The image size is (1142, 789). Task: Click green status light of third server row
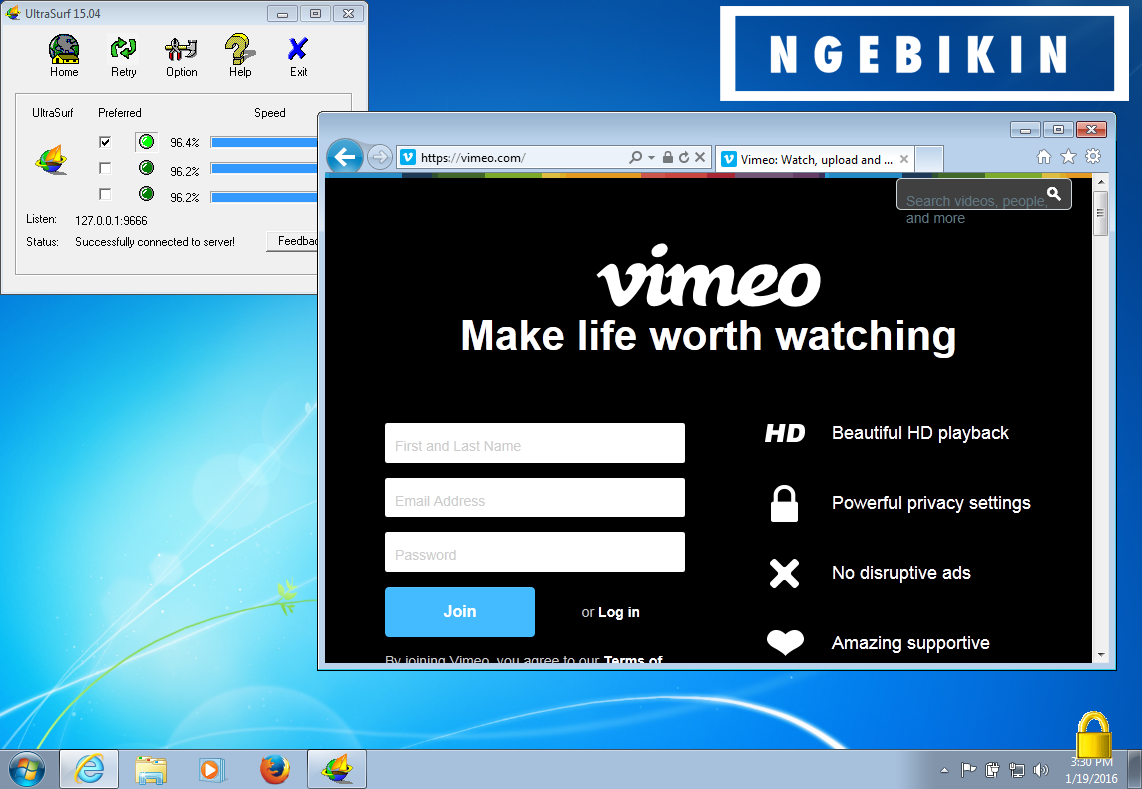[146, 193]
